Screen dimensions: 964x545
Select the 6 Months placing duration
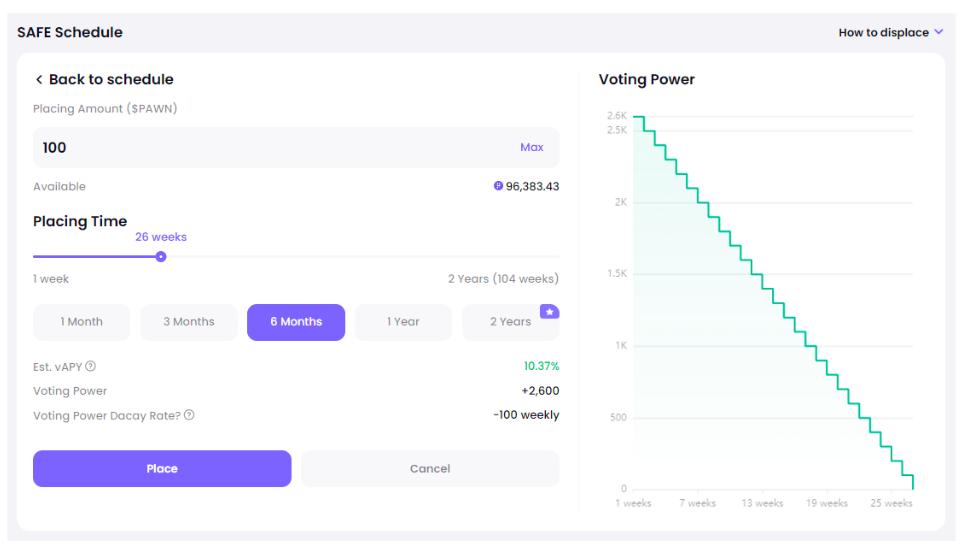296,322
